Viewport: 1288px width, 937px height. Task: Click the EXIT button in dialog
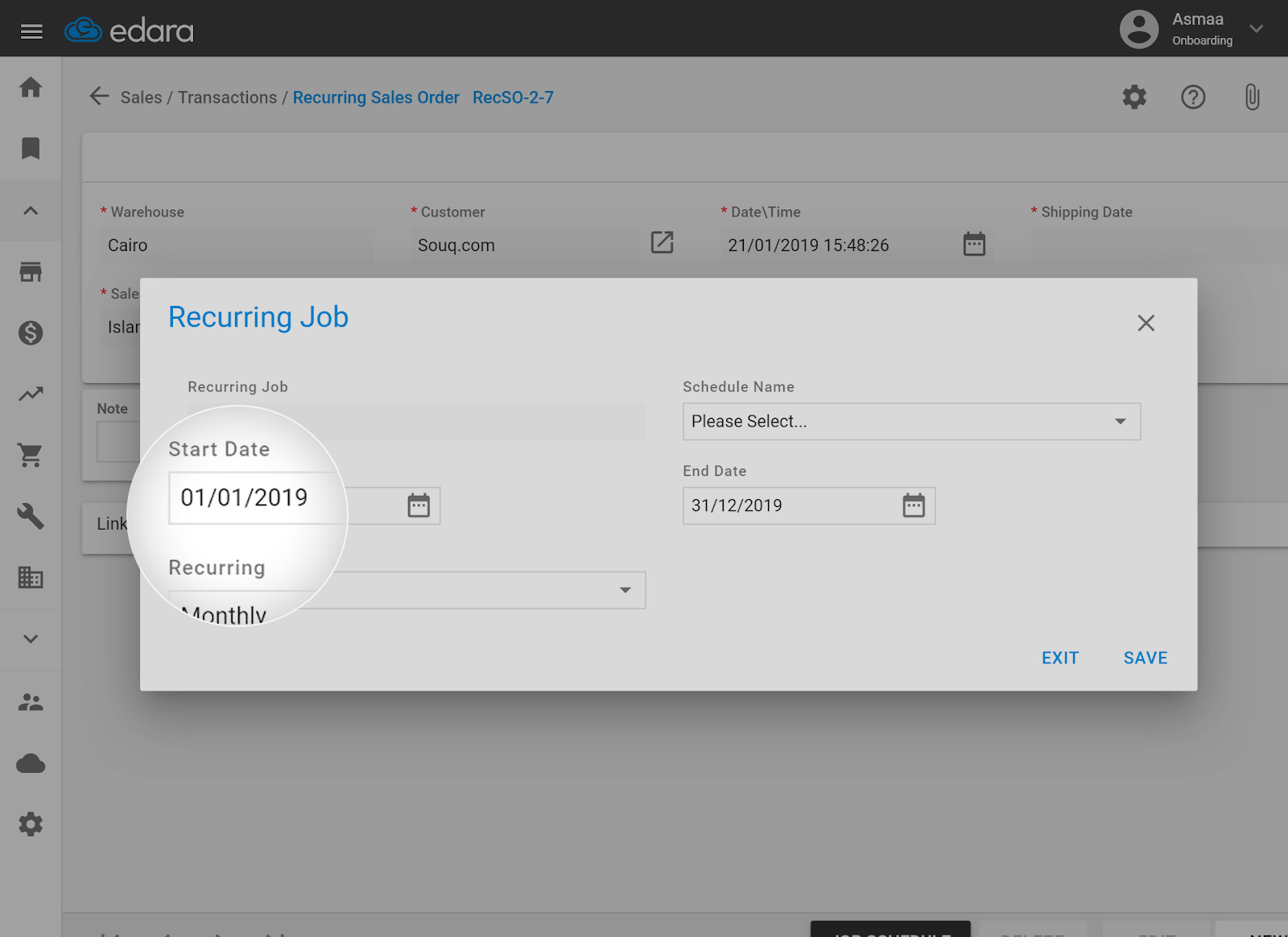(1059, 658)
